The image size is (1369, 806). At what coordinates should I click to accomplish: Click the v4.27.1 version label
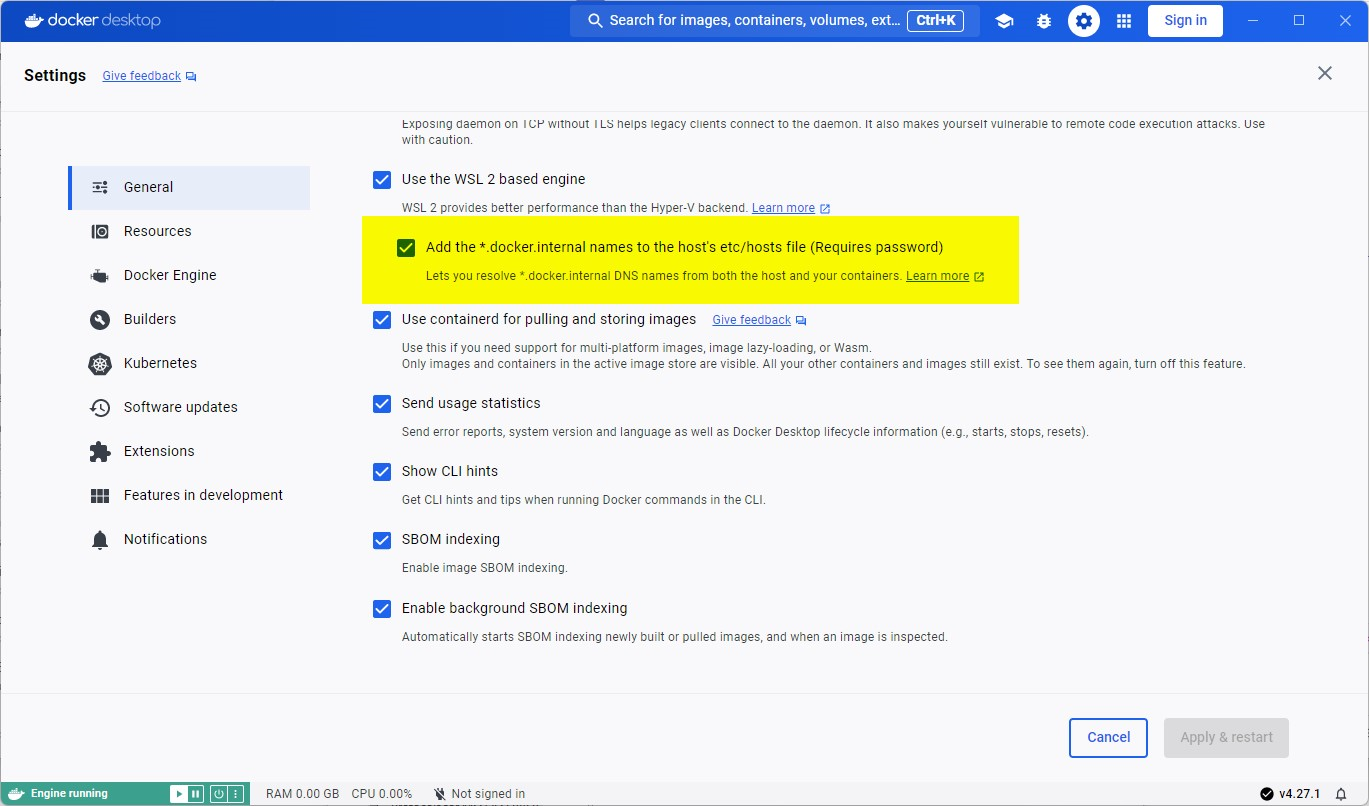click(x=1299, y=794)
